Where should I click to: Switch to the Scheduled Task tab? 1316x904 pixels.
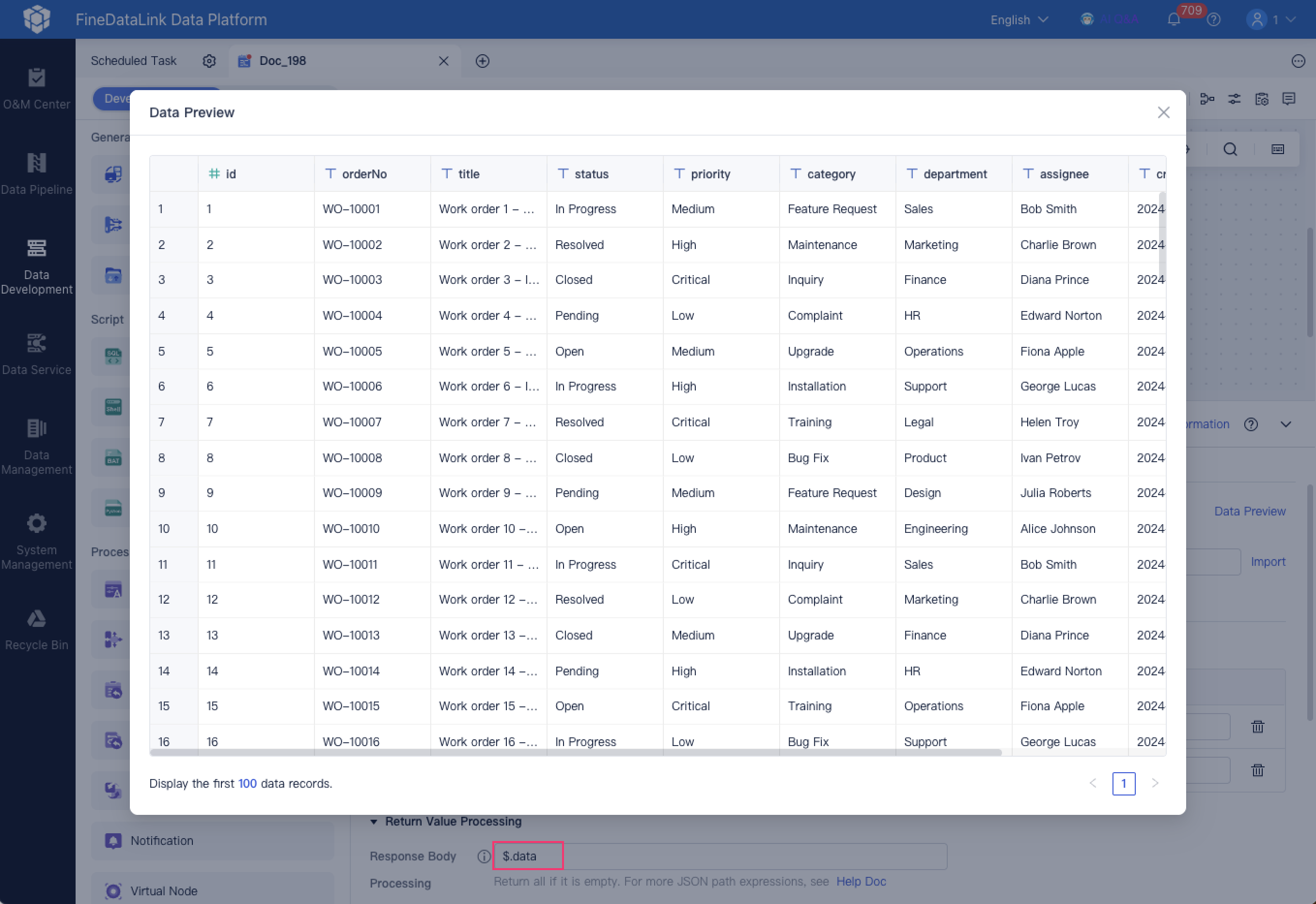click(134, 61)
